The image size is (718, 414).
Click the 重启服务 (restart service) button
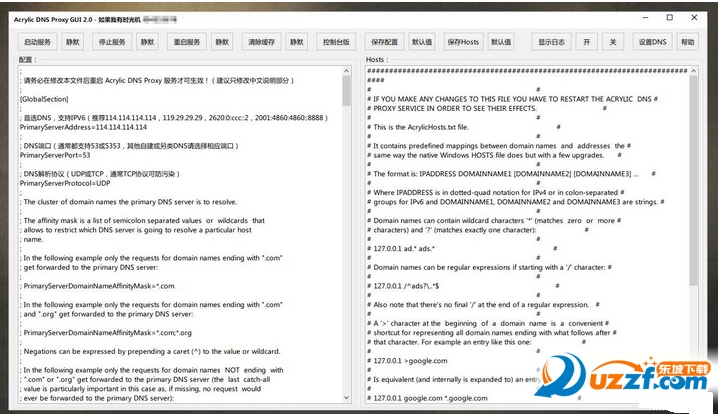tap(187, 42)
